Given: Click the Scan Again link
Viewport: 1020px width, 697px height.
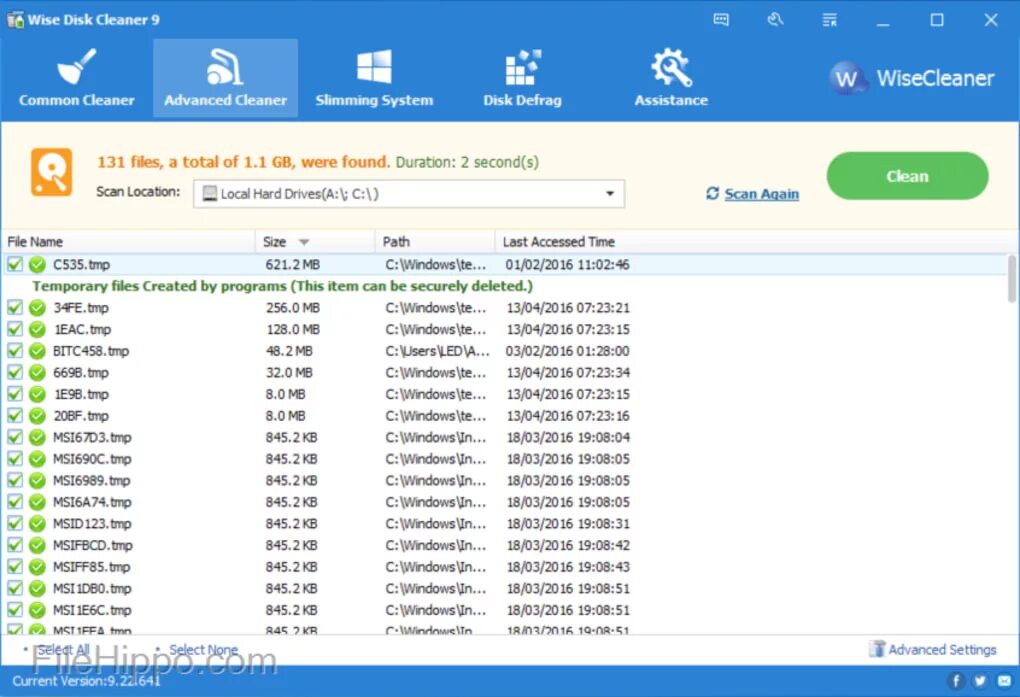Looking at the screenshot, I should (762, 194).
